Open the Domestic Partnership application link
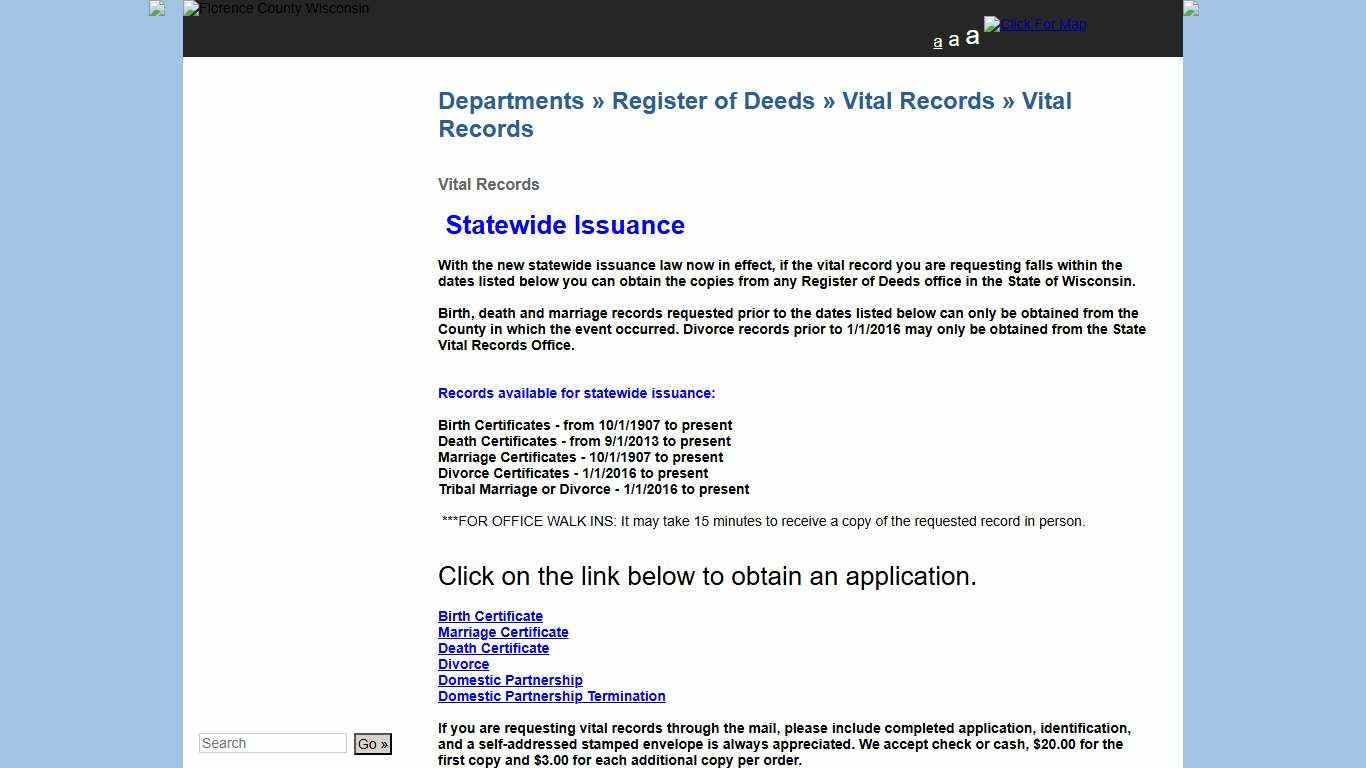Screen dimensions: 1366x768 tap(510, 680)
